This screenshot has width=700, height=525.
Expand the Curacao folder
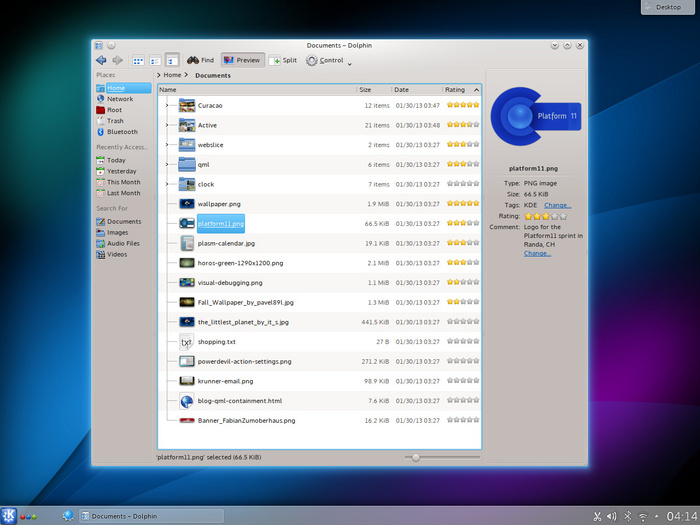tap(167, 105)
